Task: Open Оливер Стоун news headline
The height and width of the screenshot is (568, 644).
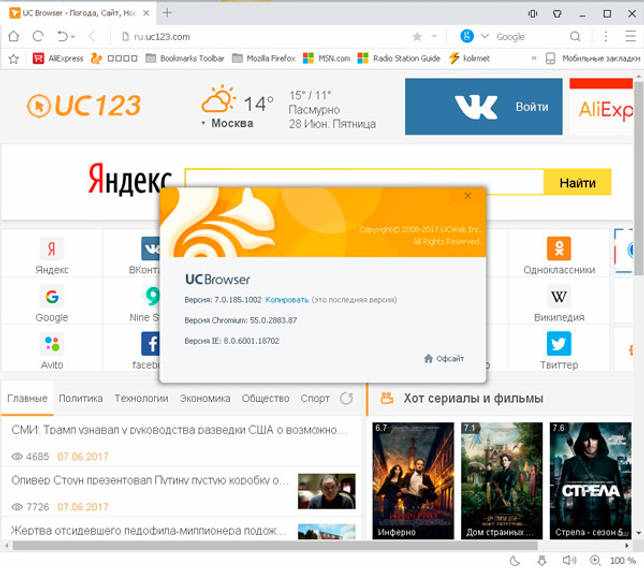Action: click(150, 480)
